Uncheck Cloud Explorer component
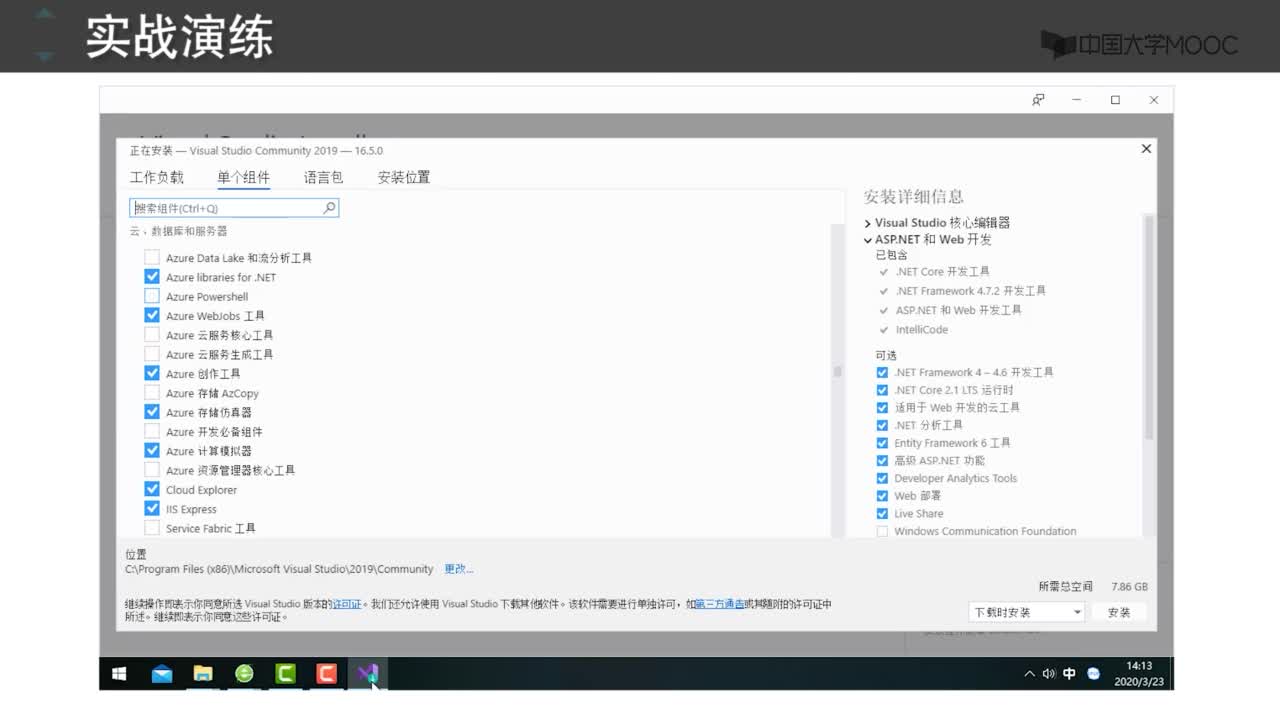Image resolution: width=1280 pixels, height=720 pixels. (152, 489)
